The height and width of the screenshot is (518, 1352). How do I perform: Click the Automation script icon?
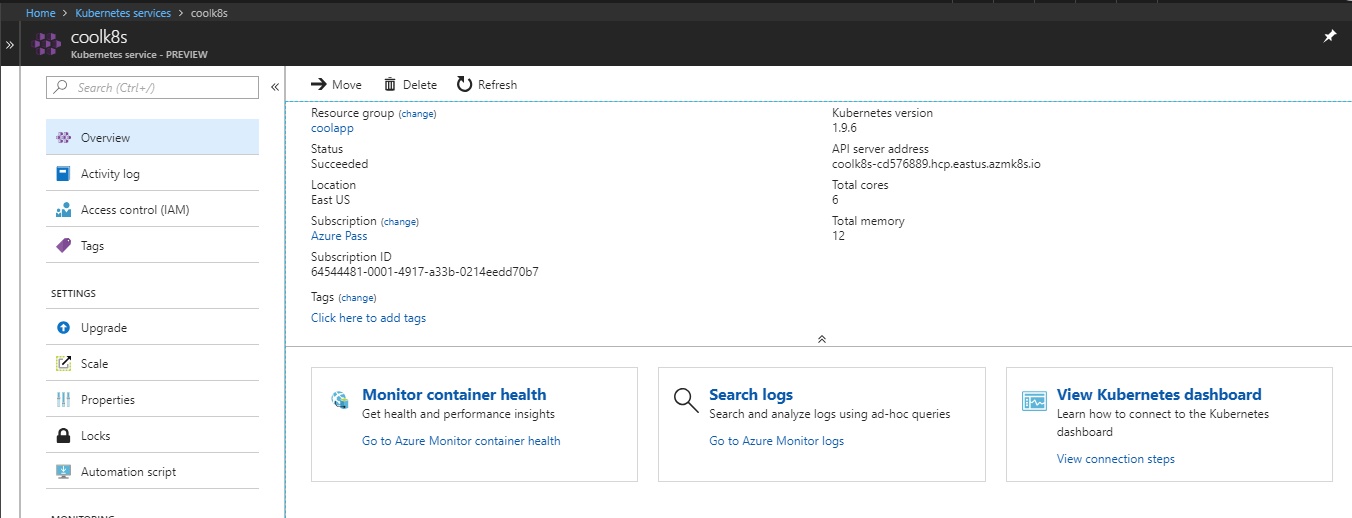[x=63, y=472]
